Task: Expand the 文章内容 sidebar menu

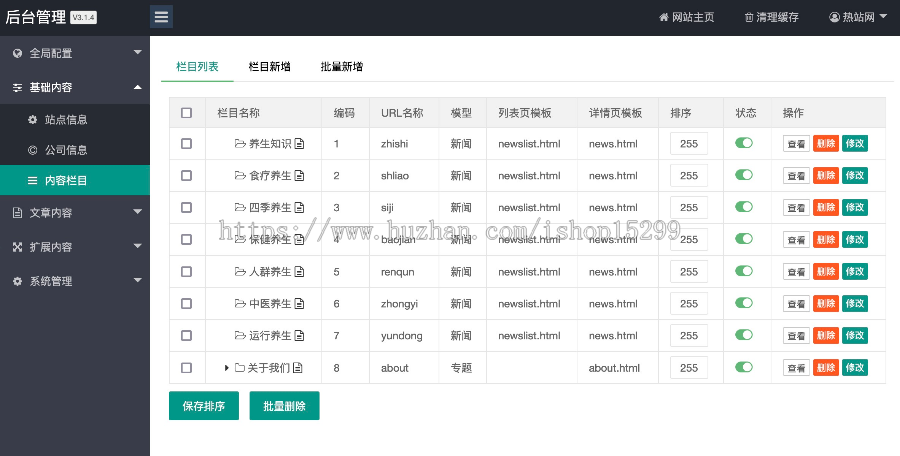Action: tap(138, 211)
